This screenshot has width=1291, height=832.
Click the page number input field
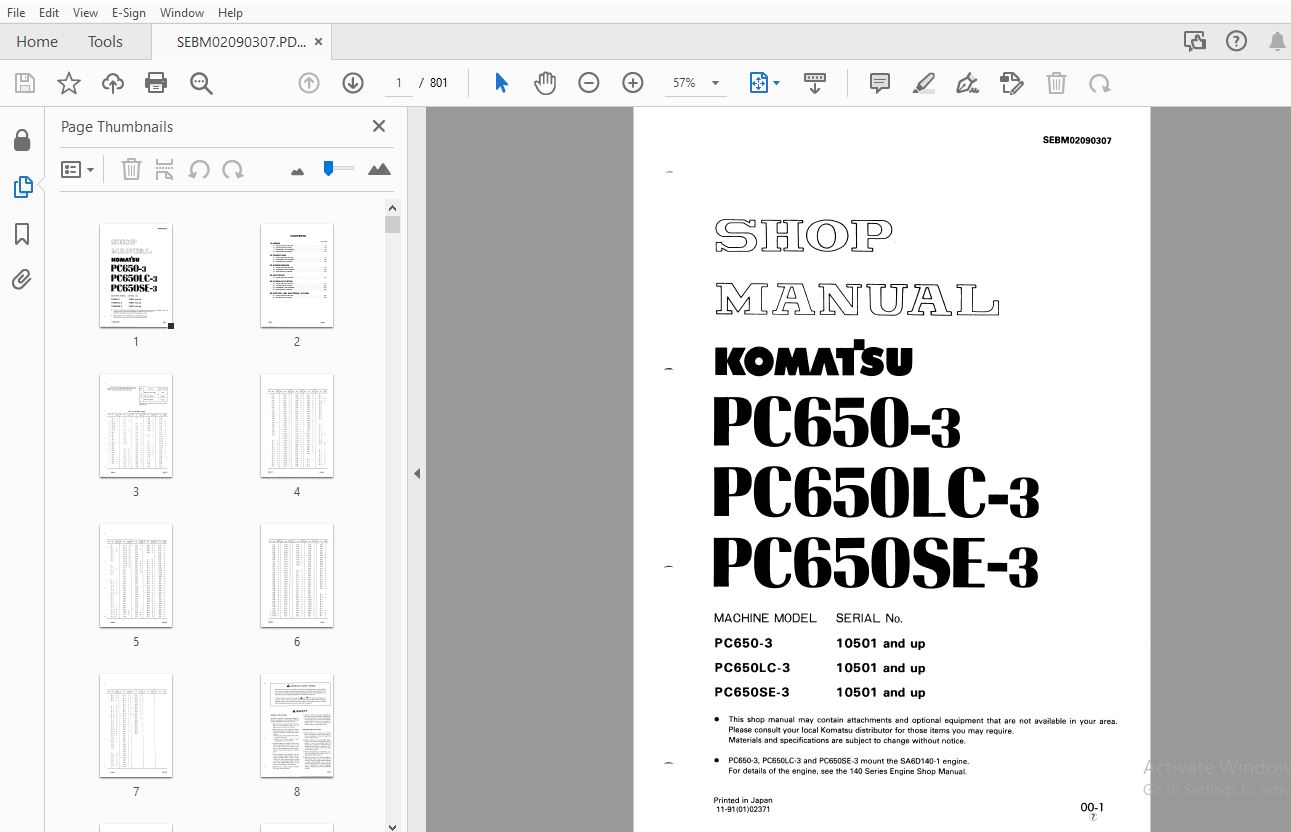coord(398,83)
